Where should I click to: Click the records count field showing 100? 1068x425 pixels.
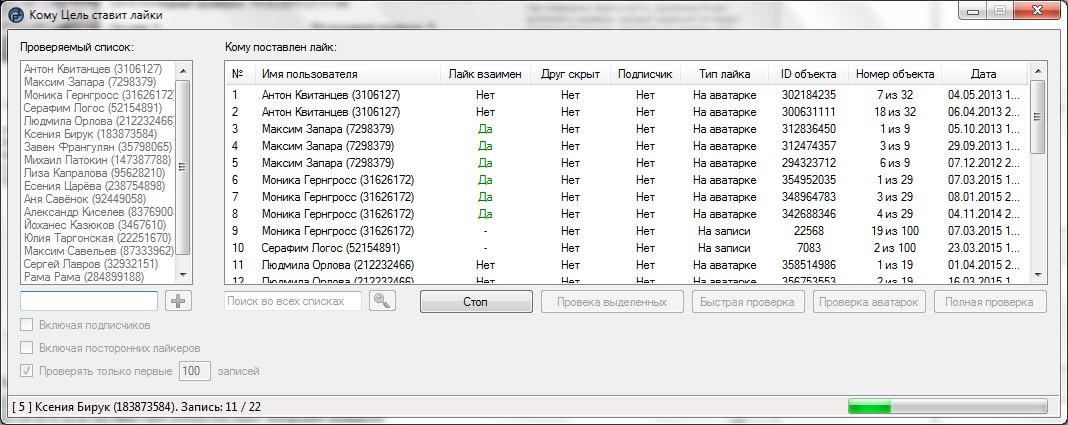pyautogui.click(x=192, y=371)
